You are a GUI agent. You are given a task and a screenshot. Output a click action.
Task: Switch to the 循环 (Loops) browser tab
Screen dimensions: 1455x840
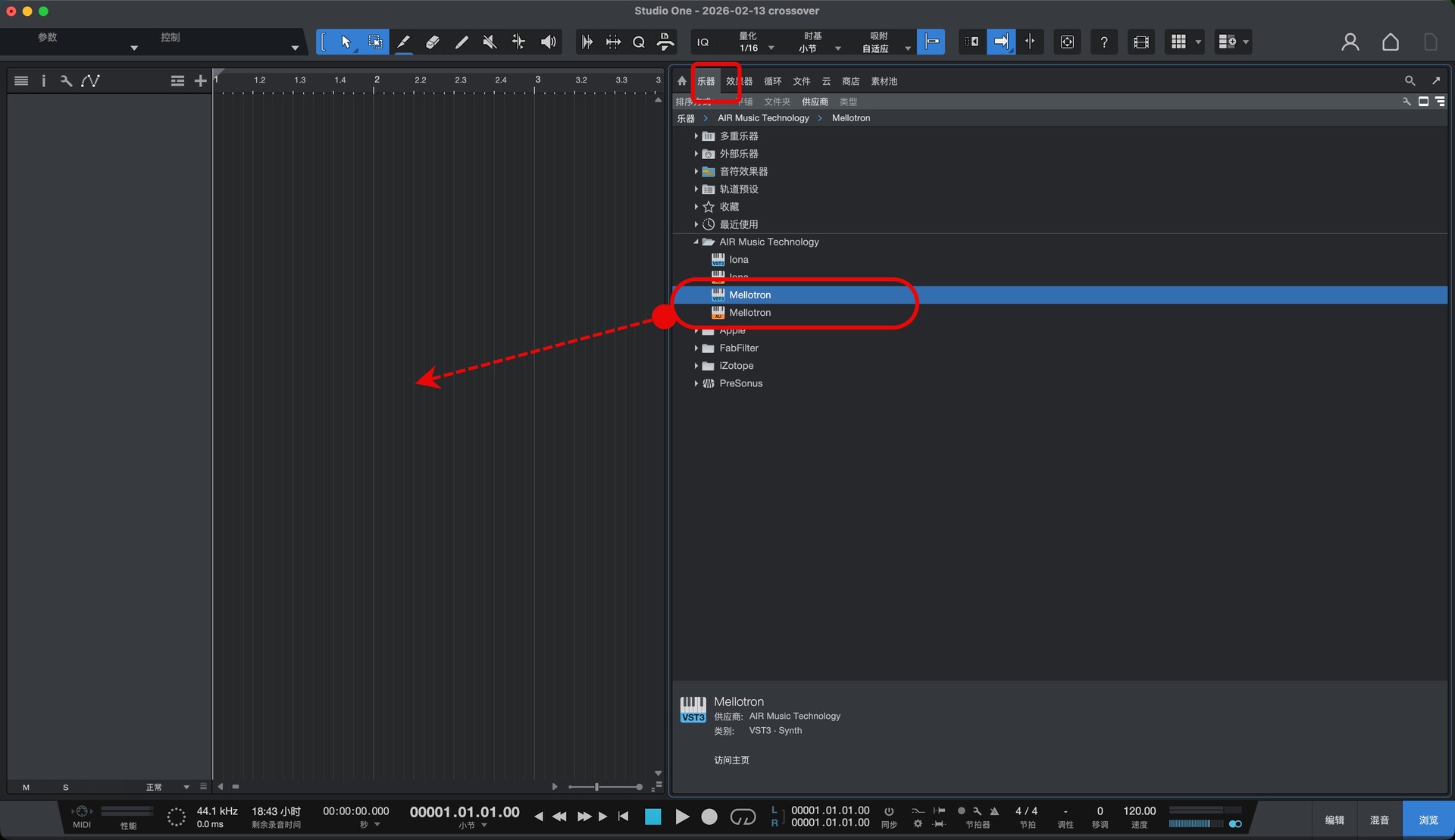pos(772,82)
